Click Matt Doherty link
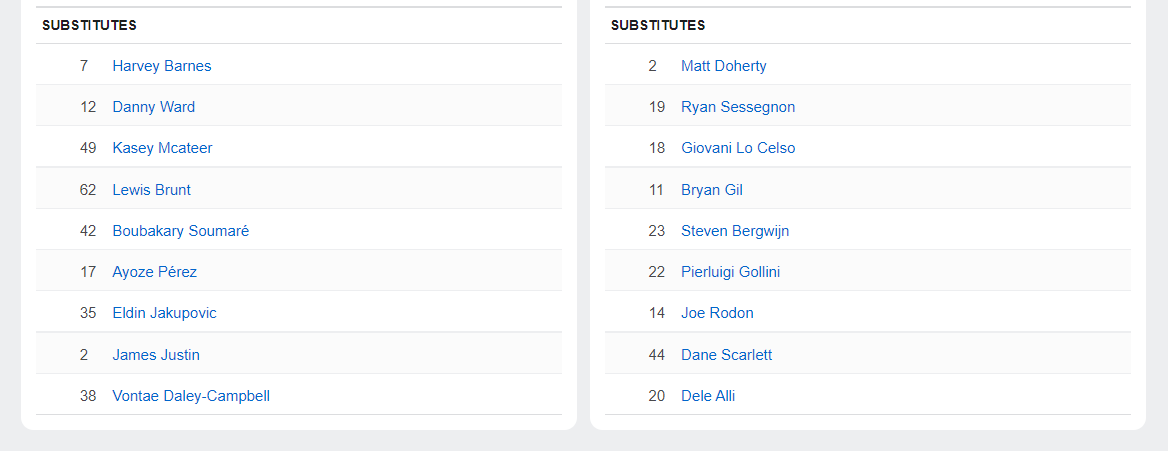The width and height of the screenshot is (1168, 451). tap(723, 66)
